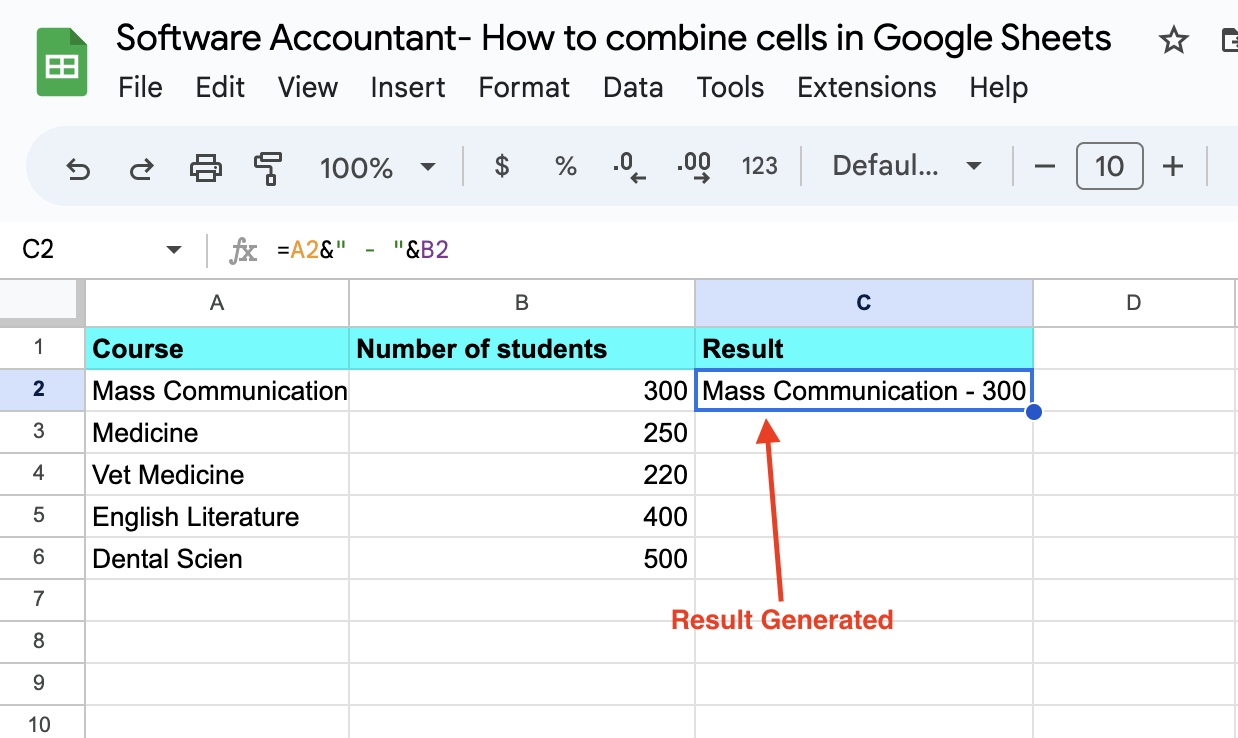Redo the last action
The height and width of the screenshot is (738, 1238).
click(142, 168)
